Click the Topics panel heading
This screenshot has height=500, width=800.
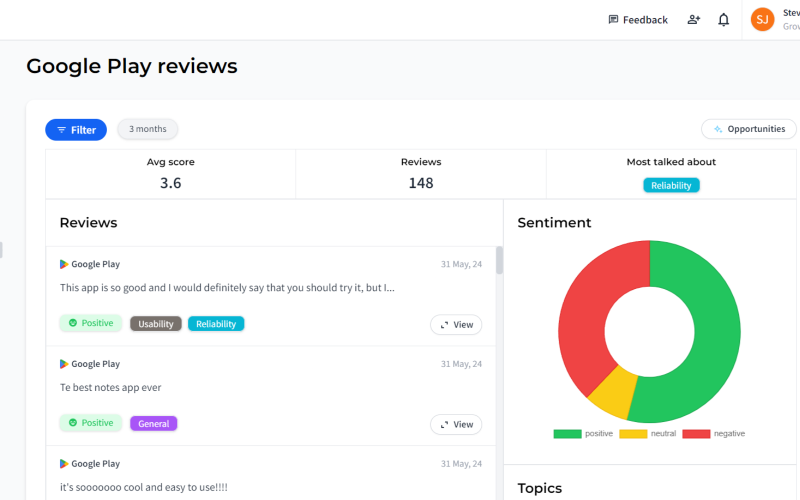click(x=539, y=488)
